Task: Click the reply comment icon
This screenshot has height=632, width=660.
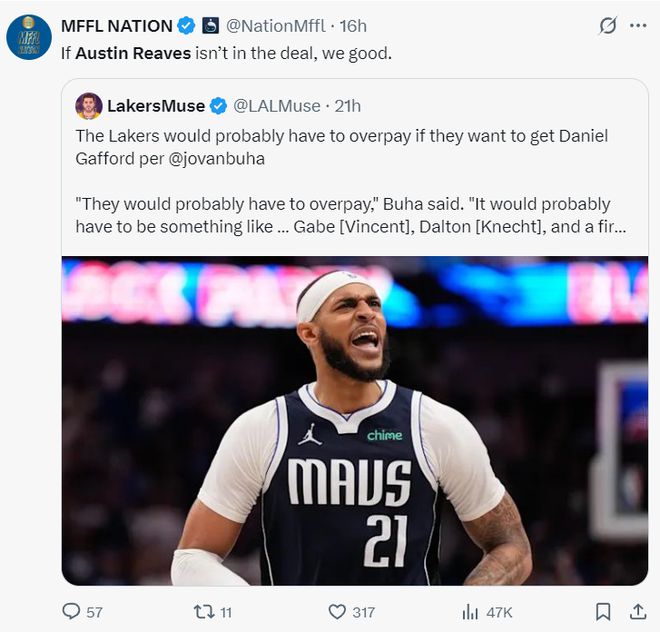Action: click(71, 611)
